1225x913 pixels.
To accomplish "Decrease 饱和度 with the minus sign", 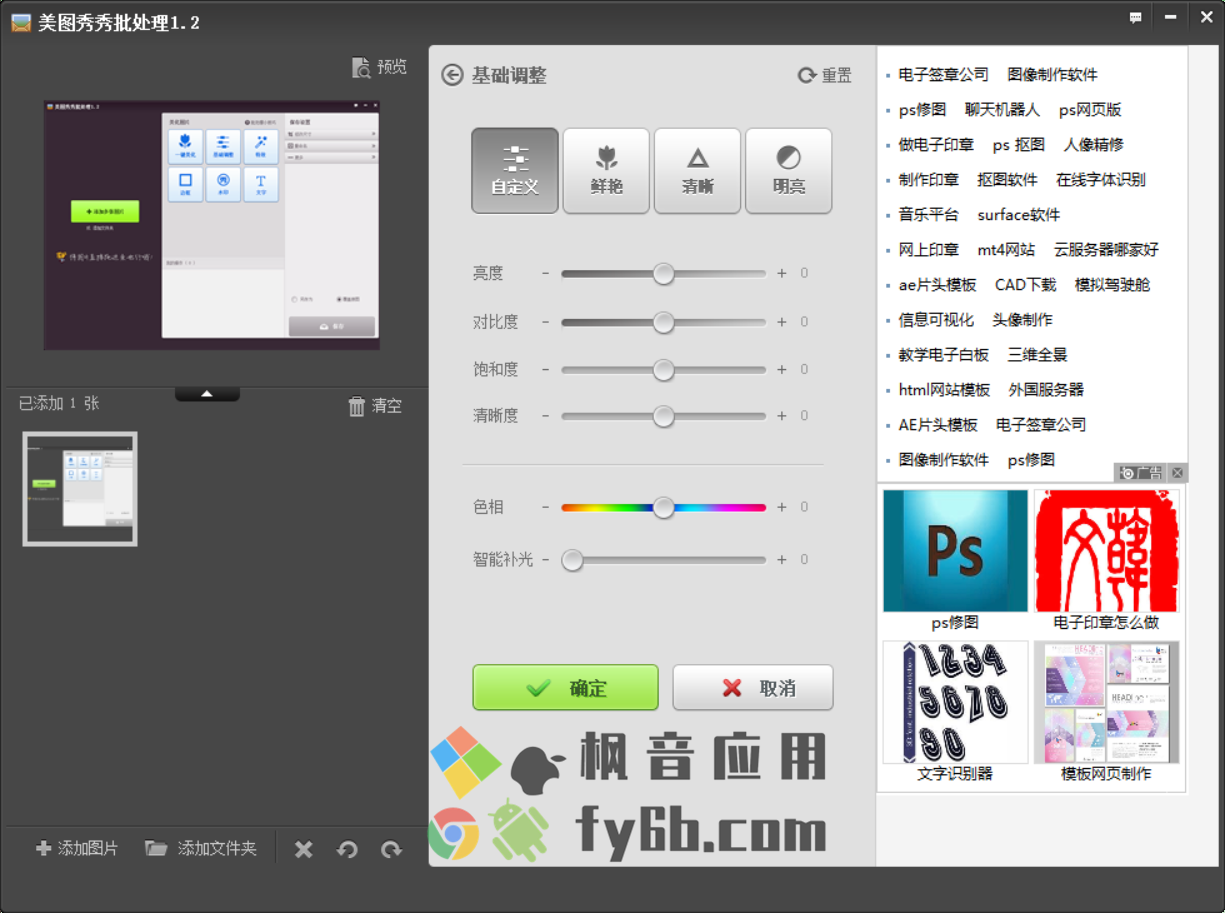I will tap(546, 369).
